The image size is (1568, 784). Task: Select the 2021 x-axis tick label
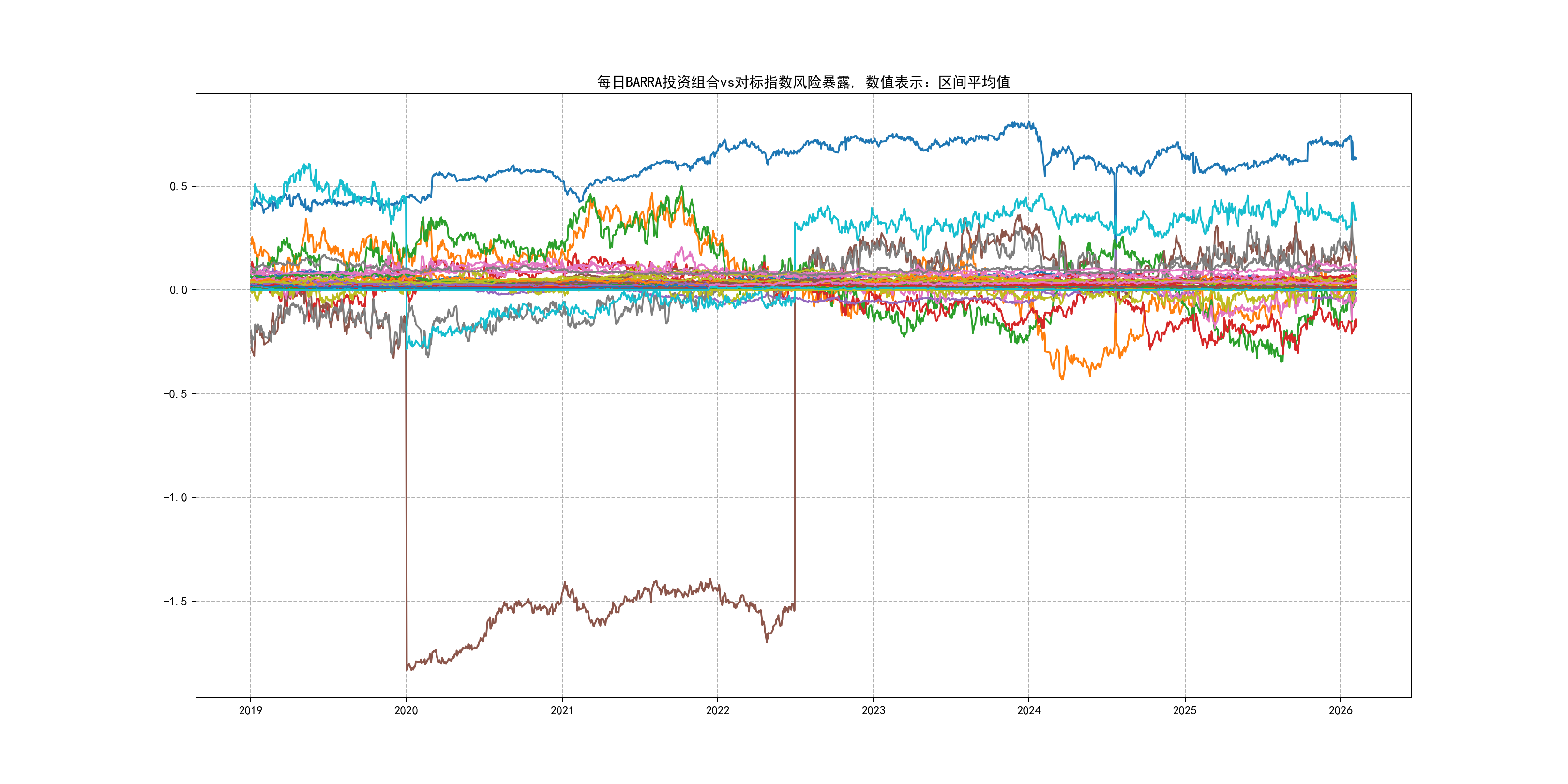coord(562,710)
